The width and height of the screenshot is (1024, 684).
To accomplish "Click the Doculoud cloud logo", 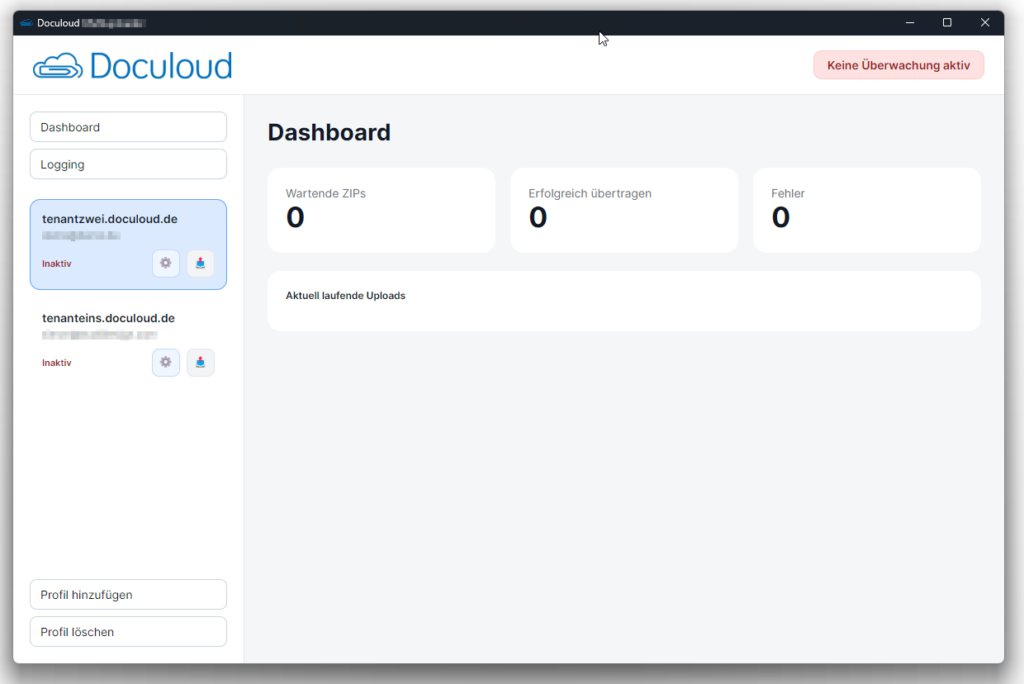I will [x=133, y=66].
